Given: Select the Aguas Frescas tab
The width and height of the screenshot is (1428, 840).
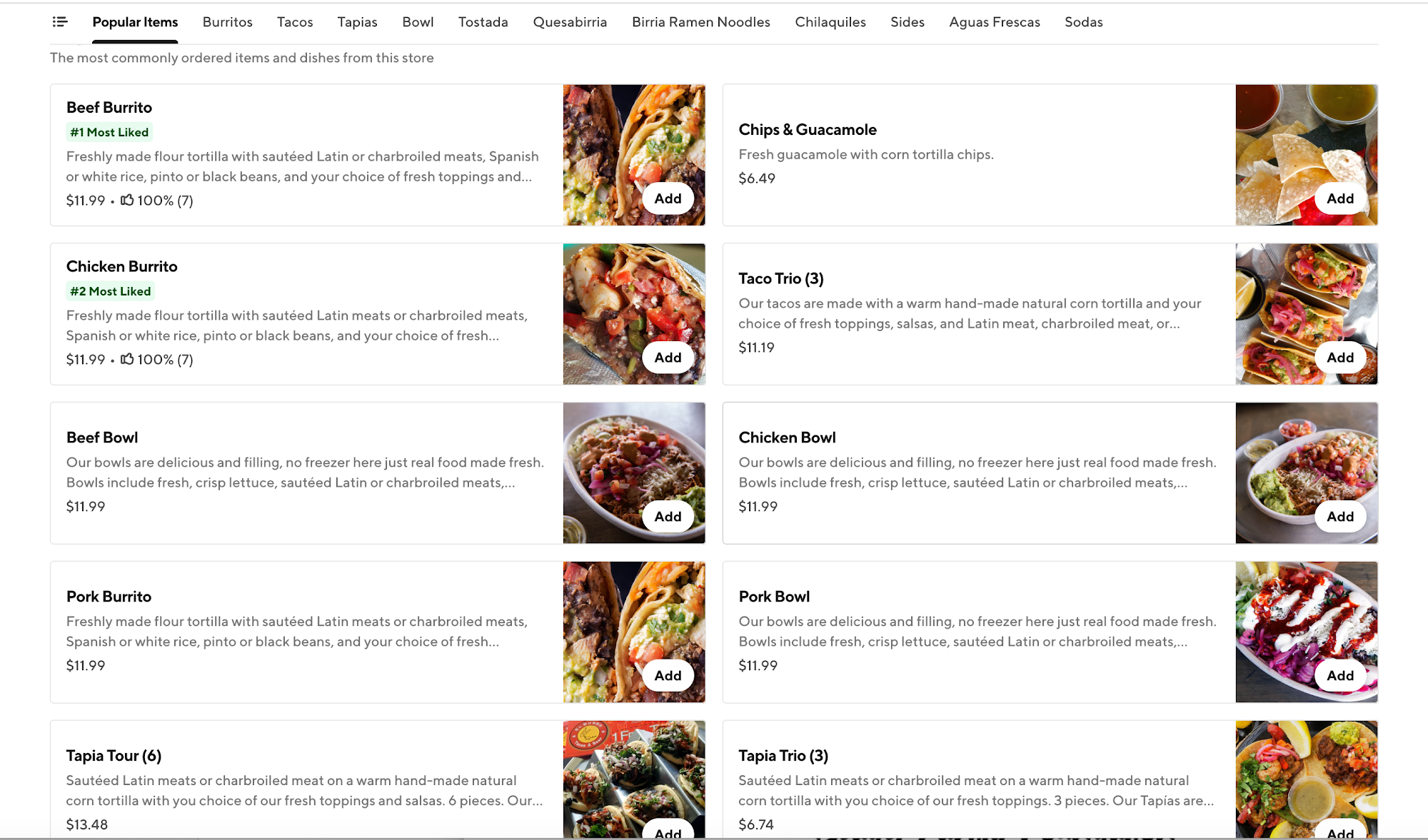Looking at the screenshot, I should click(x=994, y=22).
